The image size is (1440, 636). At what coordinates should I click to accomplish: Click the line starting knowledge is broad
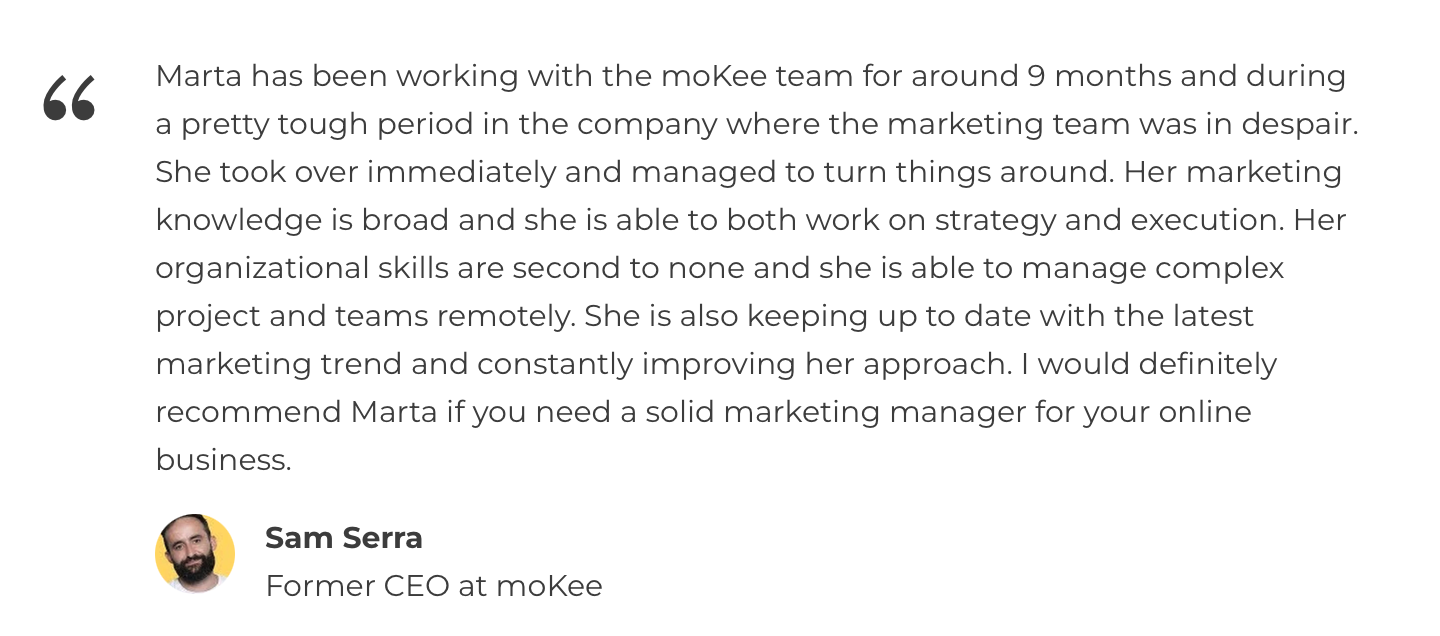tap(751, 220)
